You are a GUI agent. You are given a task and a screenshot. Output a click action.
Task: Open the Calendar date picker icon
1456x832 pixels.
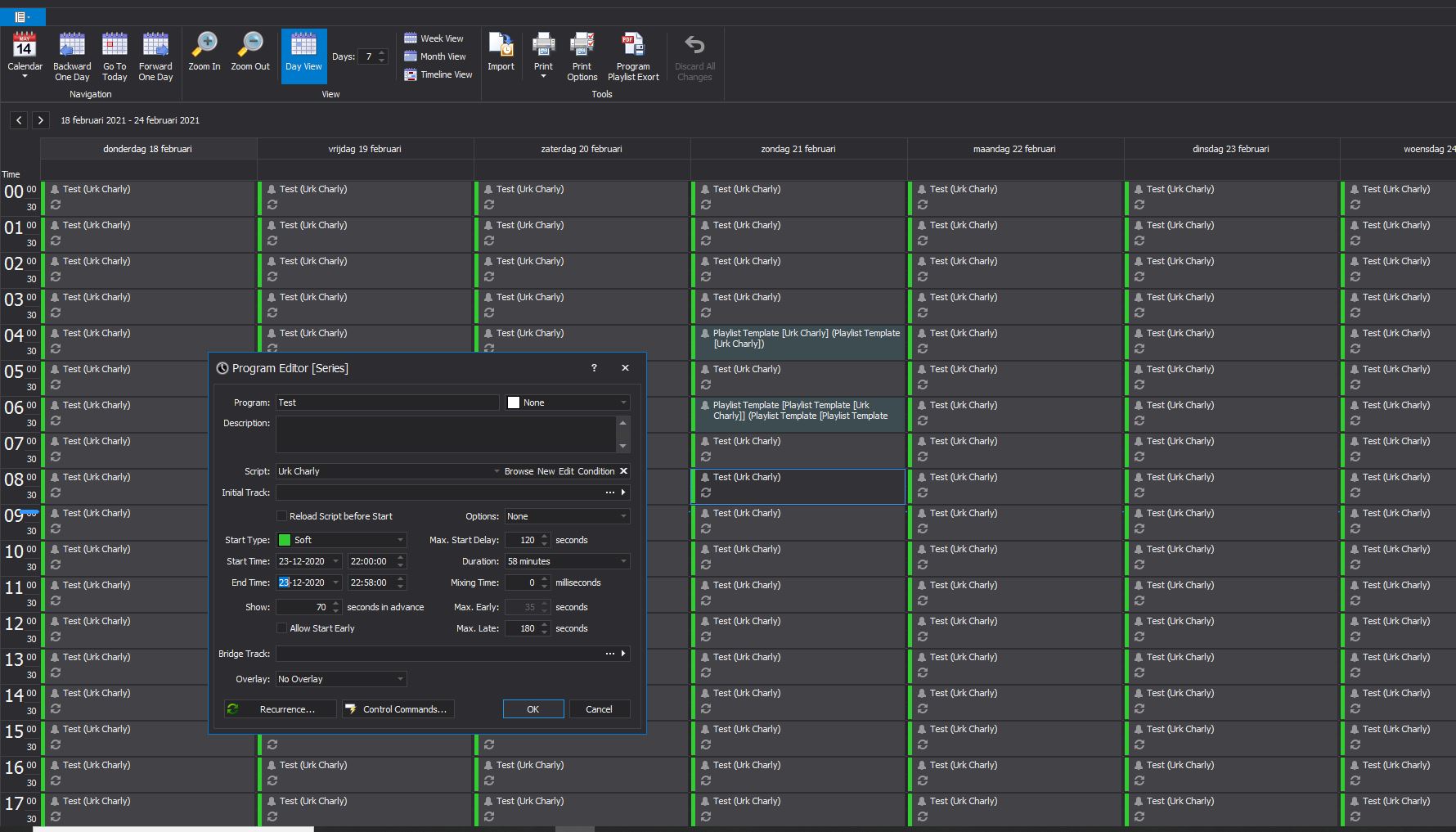click(x=25, y=46)
